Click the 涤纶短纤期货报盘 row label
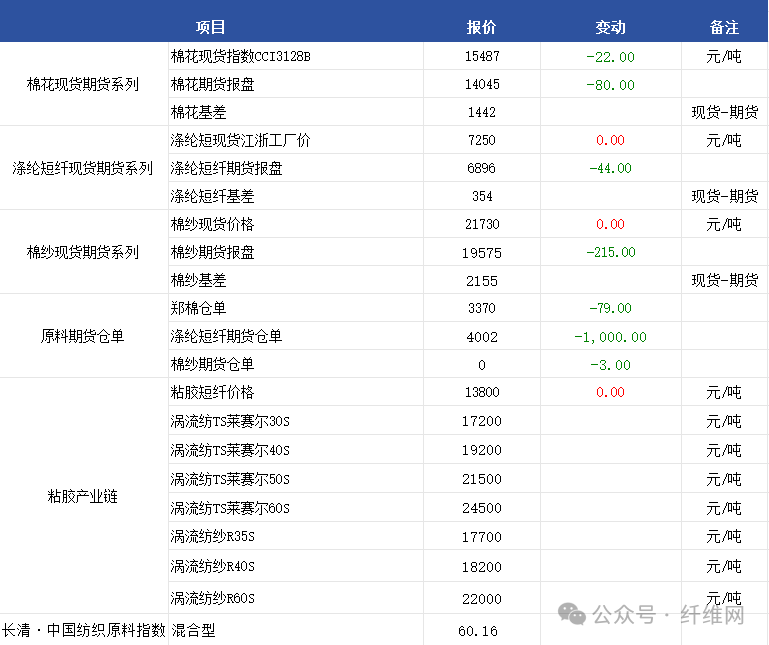The height and width of the screenshot is (645, 769). click(227, 168)
